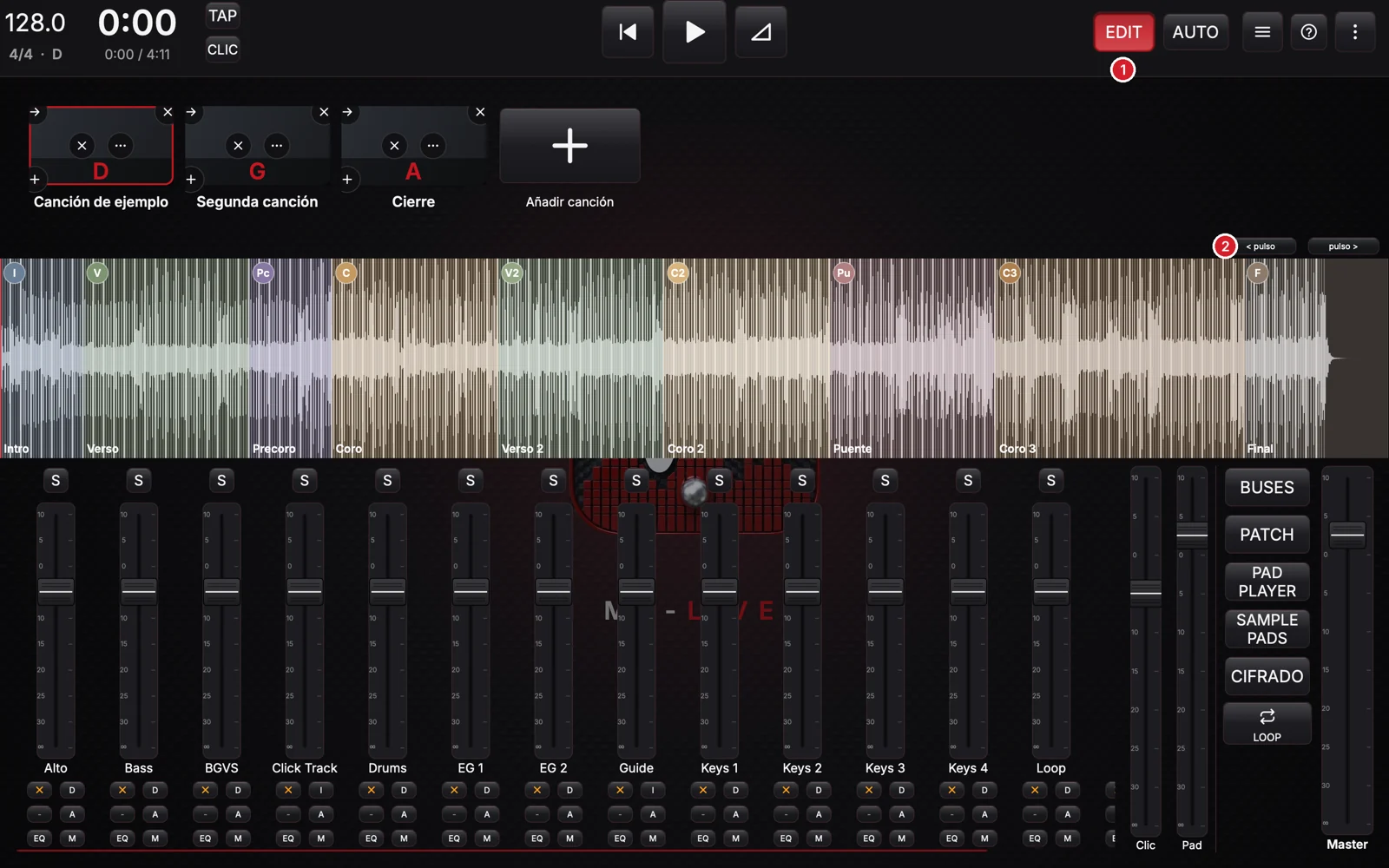Screen dimensions: 1389x868
Task: Click orange X under Alto channel
Action: 39,790
